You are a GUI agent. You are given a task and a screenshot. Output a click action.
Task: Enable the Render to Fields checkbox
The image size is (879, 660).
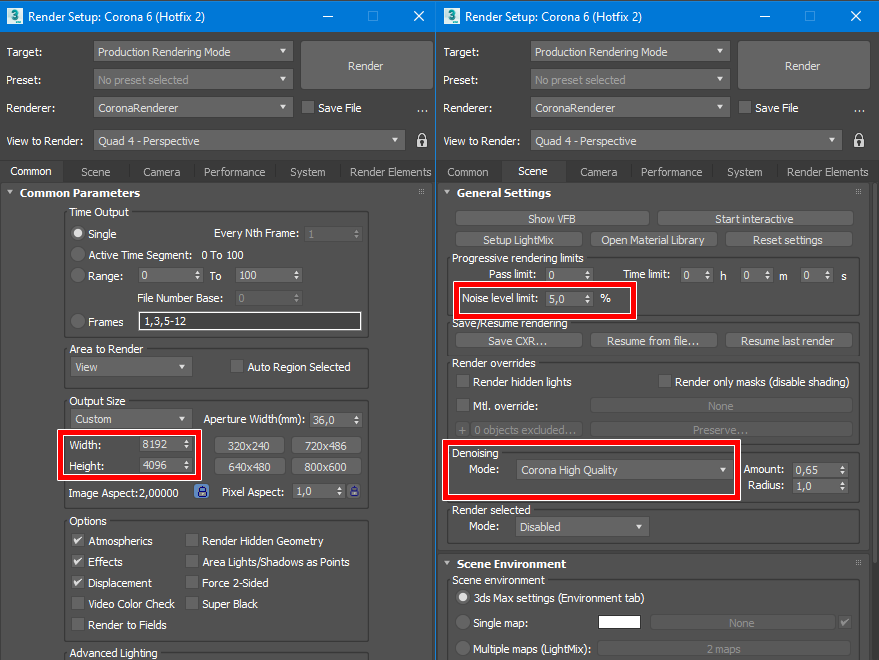tap(78, 625)
